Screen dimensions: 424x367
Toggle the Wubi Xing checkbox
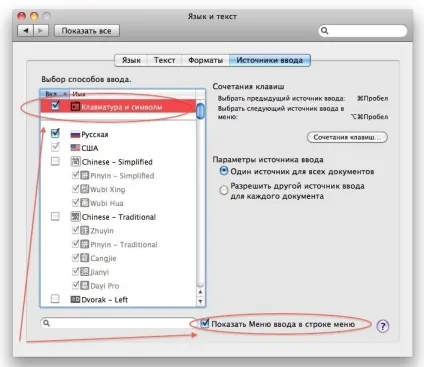click(76, 189)
